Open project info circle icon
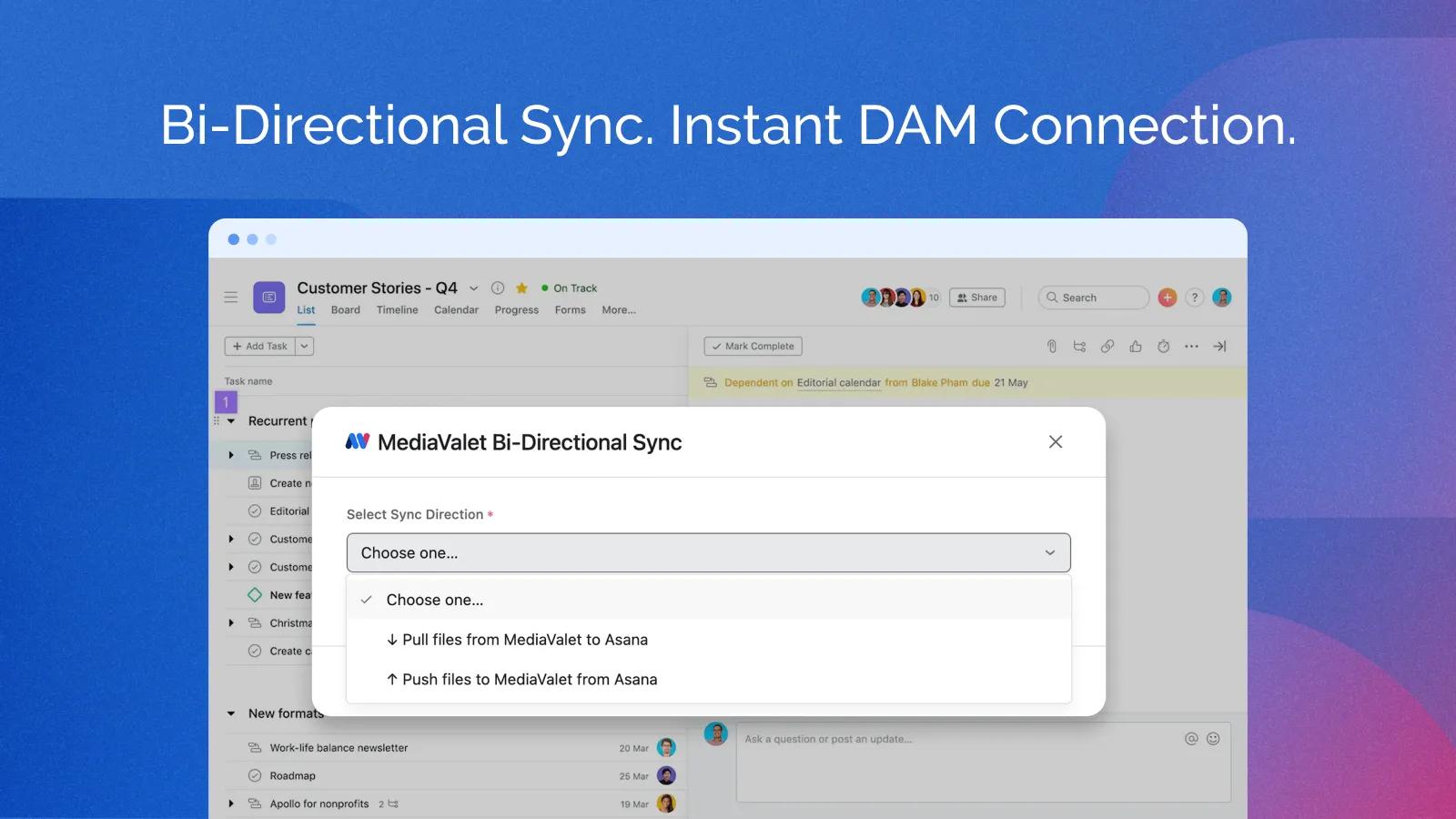The width and height of the screenshot is (1456, 819). pos(498,288)
